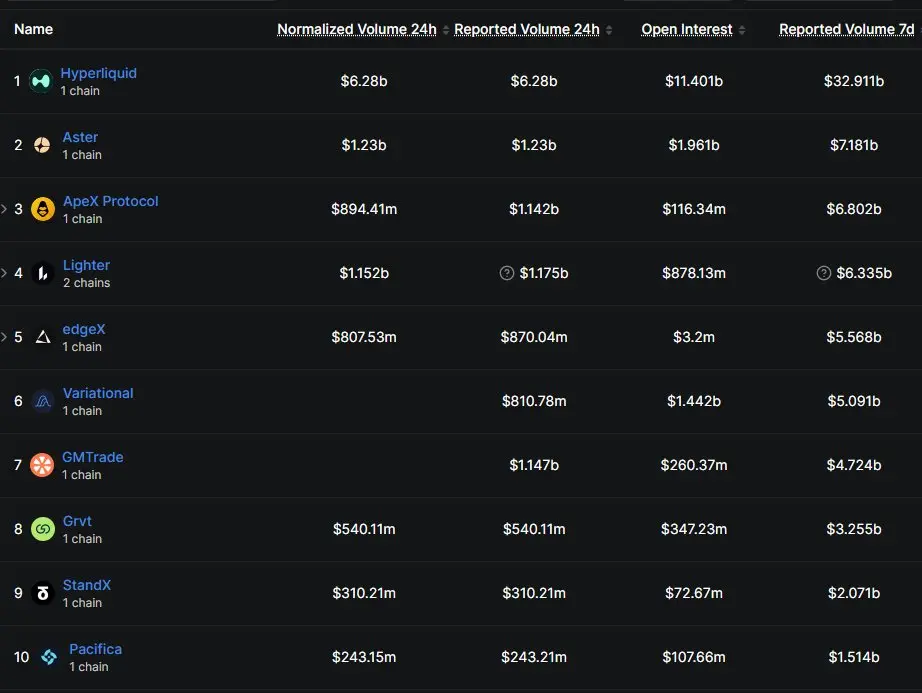
Task: Select Lighter's $1.152b normalized volume
Action: [364, 273]
